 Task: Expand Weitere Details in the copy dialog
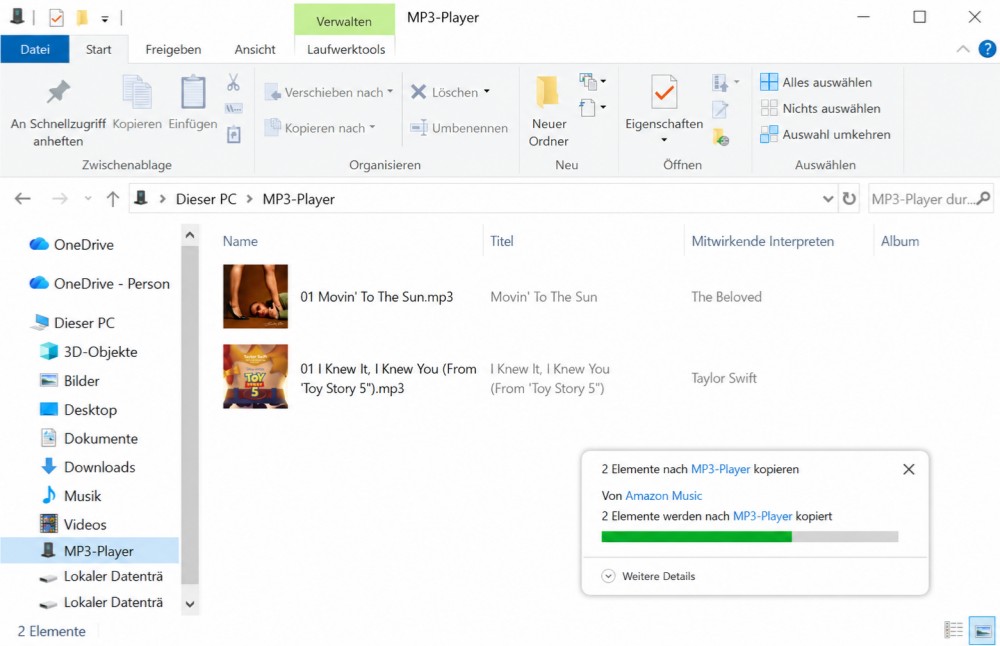pyautogui.click(x=649, y=576)
